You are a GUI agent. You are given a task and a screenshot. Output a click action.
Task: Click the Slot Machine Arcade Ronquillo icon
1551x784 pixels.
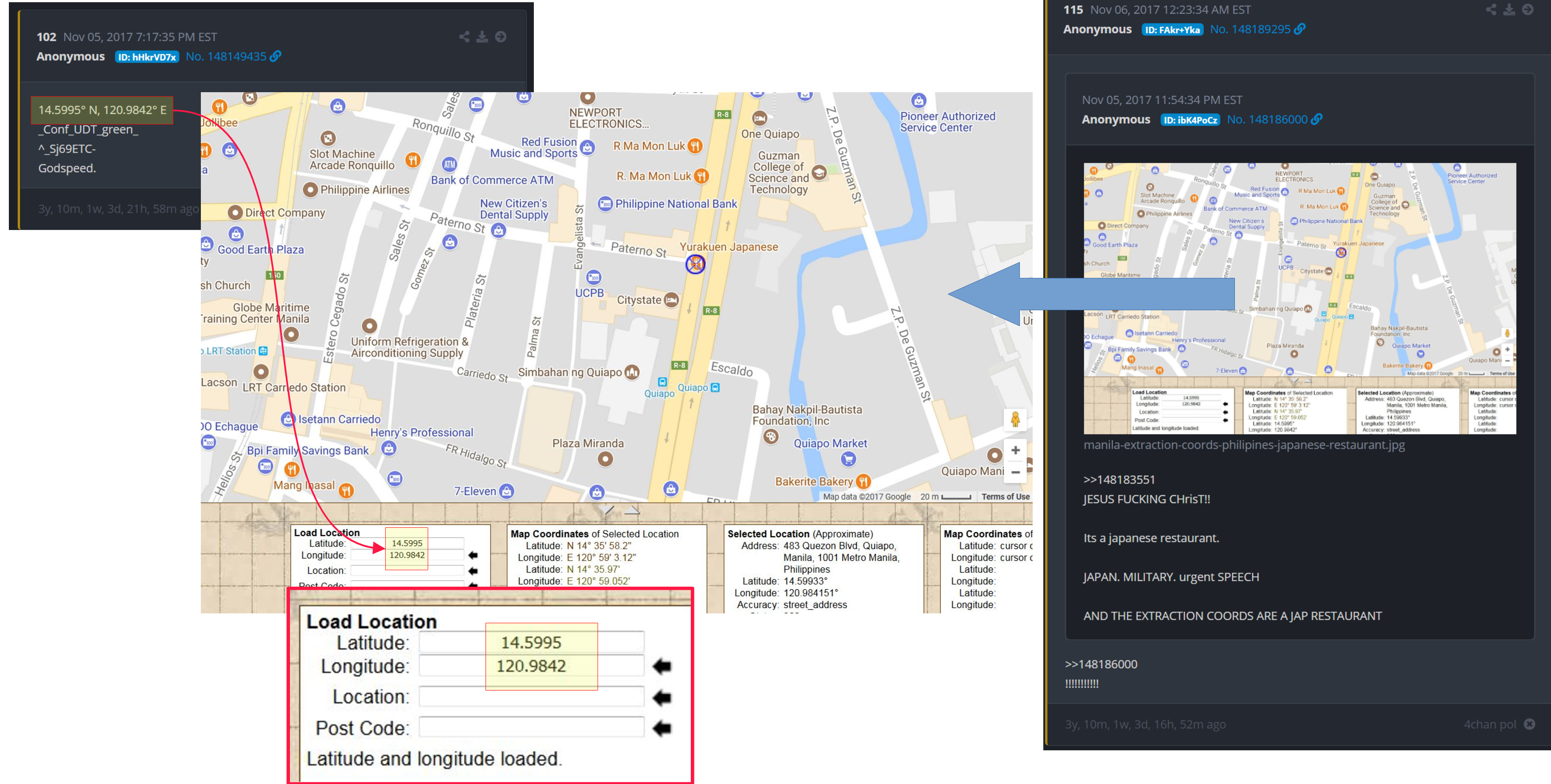(328, 138)
